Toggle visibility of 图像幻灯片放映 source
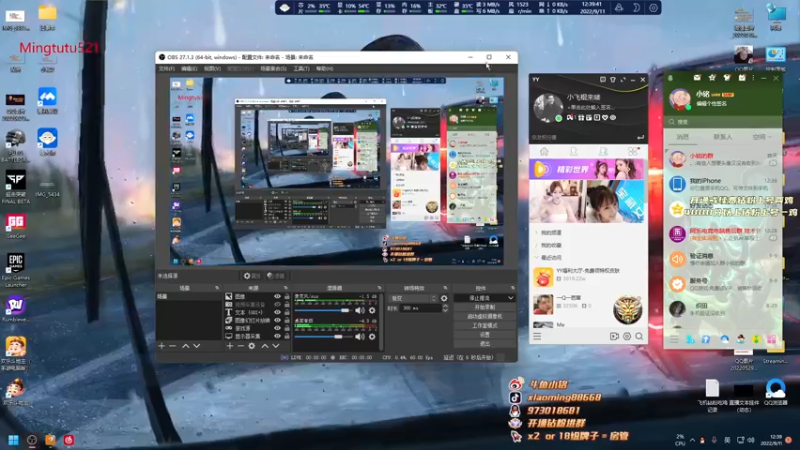The width and height of the screenshot is (800, 450). click(x=278, y=320)
